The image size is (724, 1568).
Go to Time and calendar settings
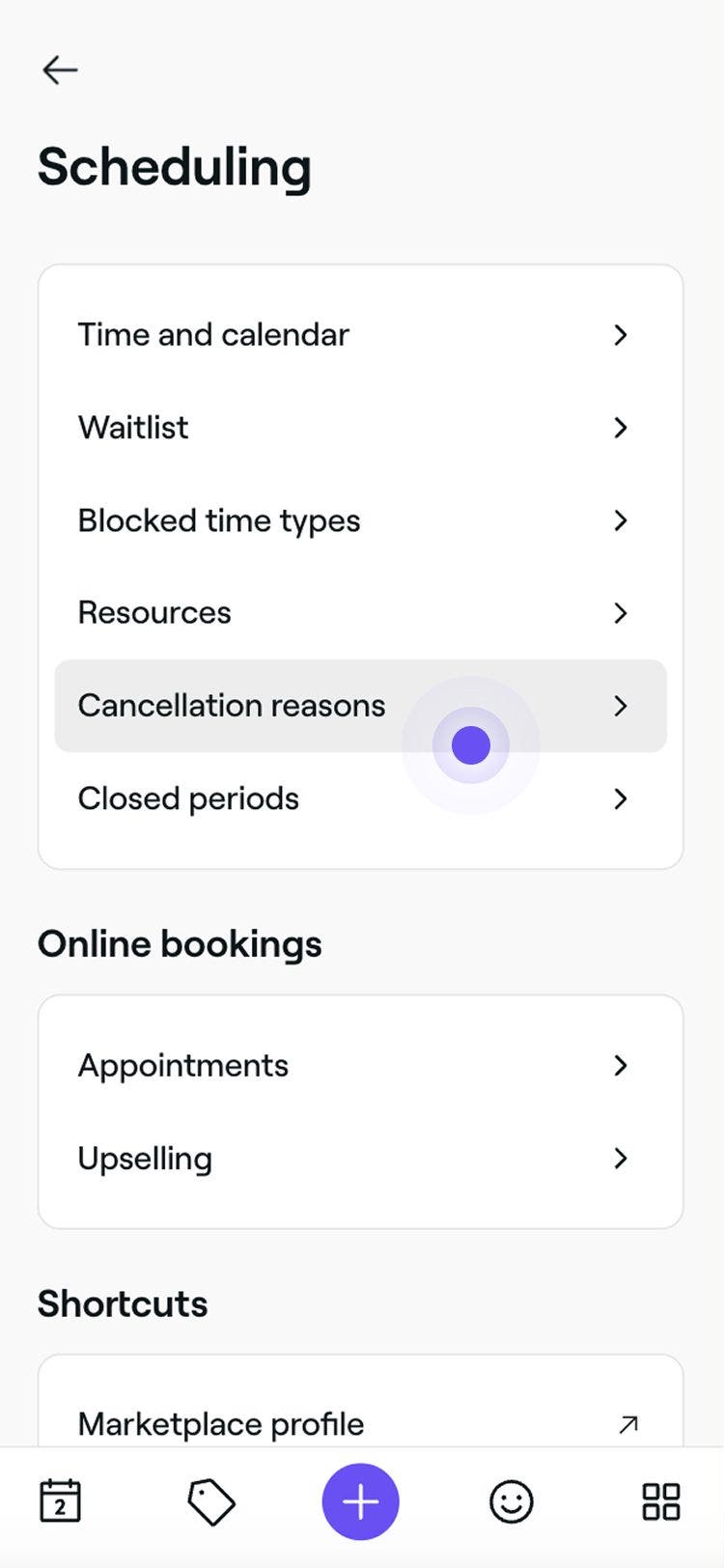(213, 335)
